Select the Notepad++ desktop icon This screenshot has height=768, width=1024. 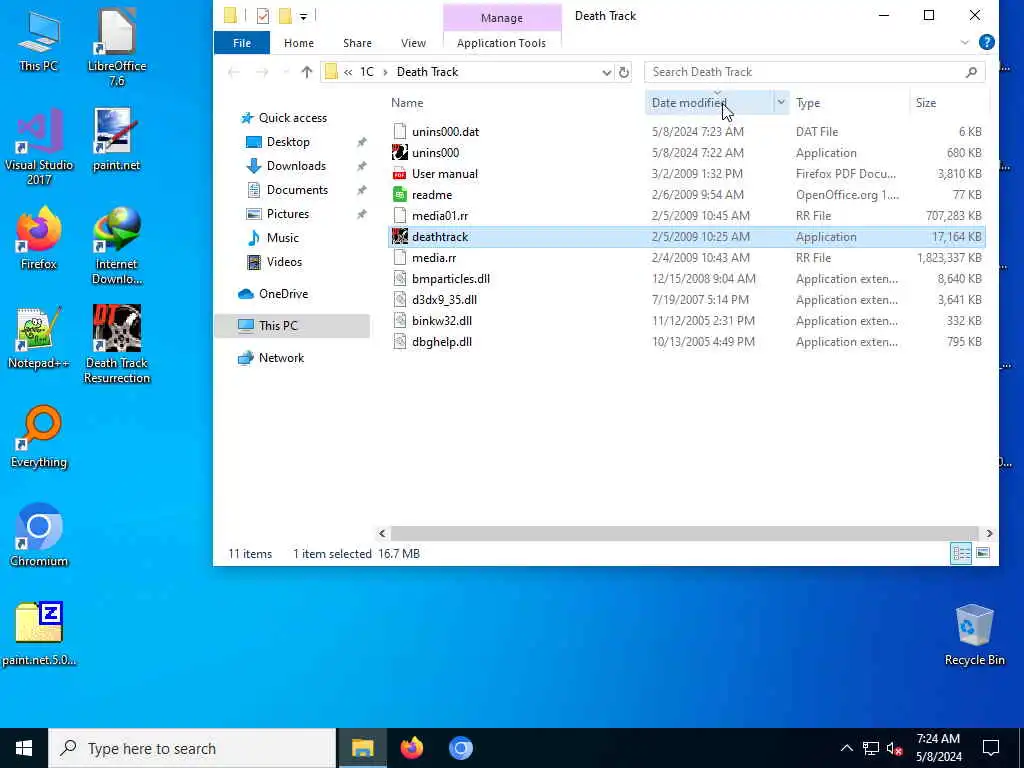click(x=39, y=338)
